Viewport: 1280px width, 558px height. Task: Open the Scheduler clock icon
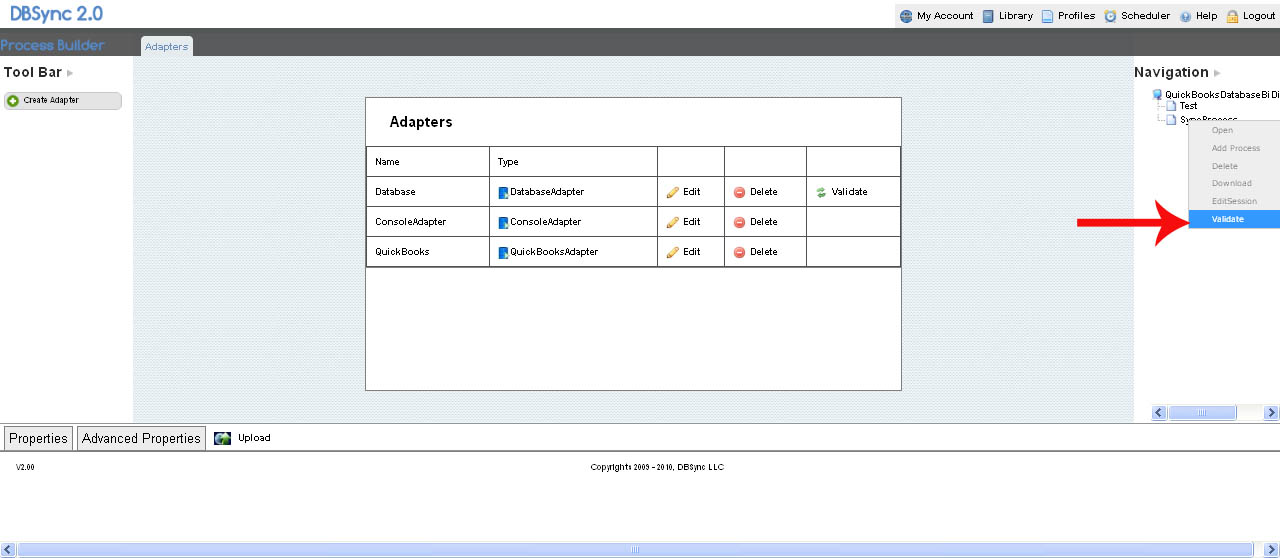click(1110, 16)
